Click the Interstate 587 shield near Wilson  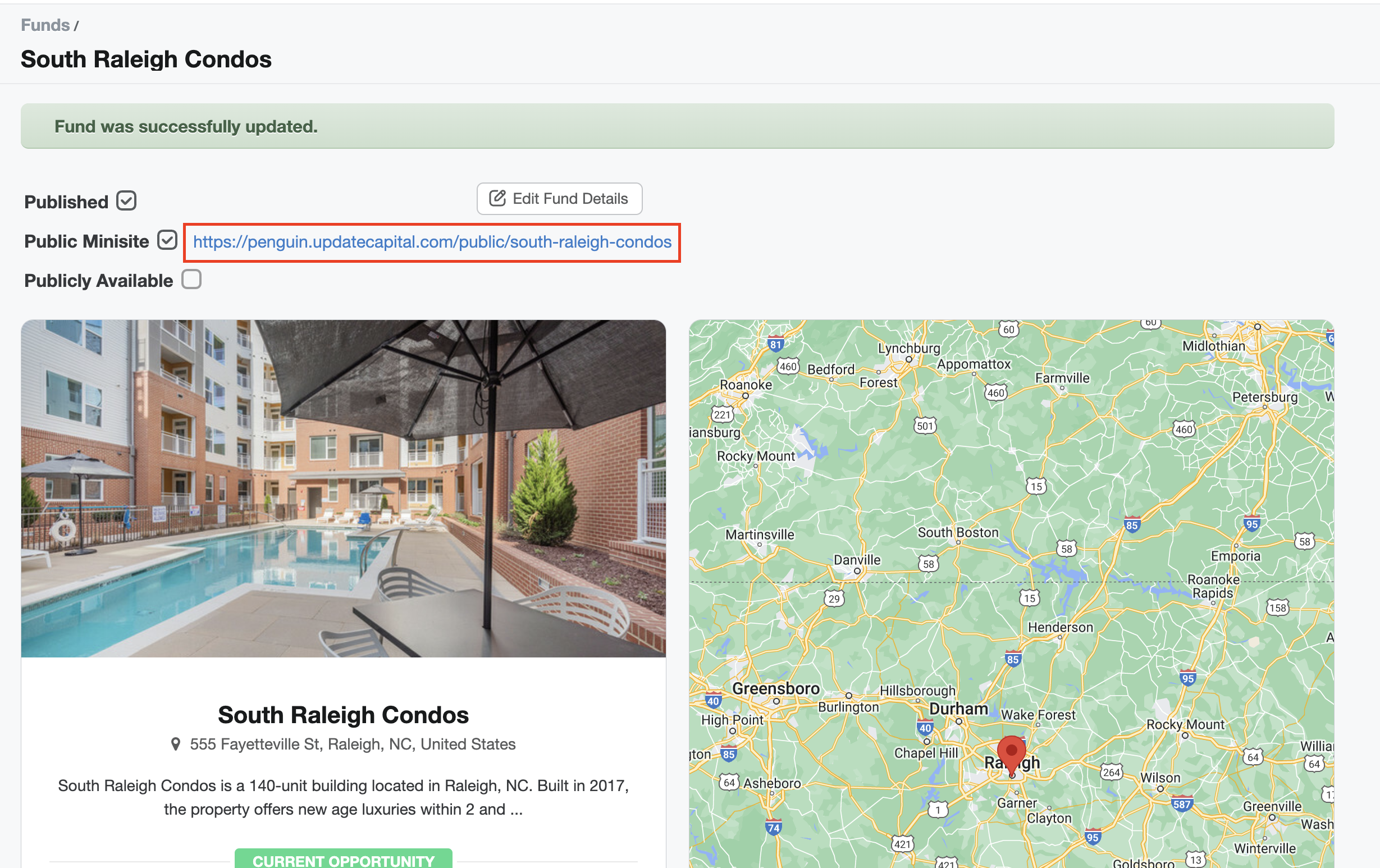(1182, 804)
